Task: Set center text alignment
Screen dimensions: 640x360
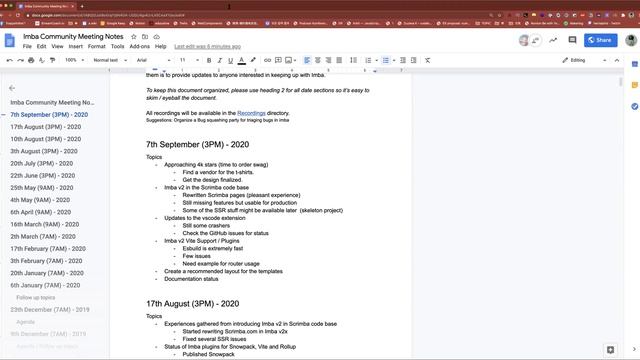Action: [x=318, y=60]
